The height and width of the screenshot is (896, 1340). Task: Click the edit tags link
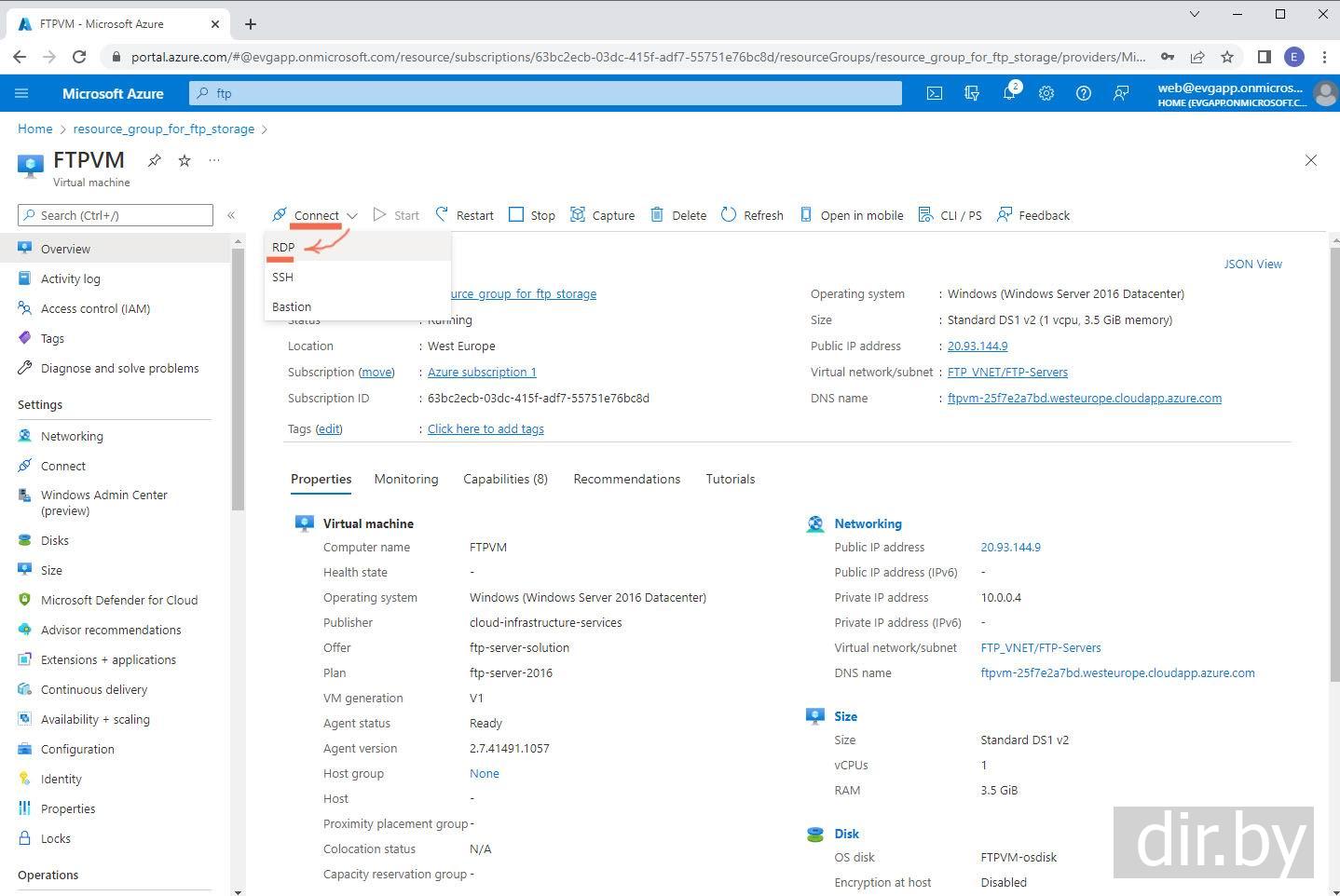pyautogui.click(x=329, y=428)
